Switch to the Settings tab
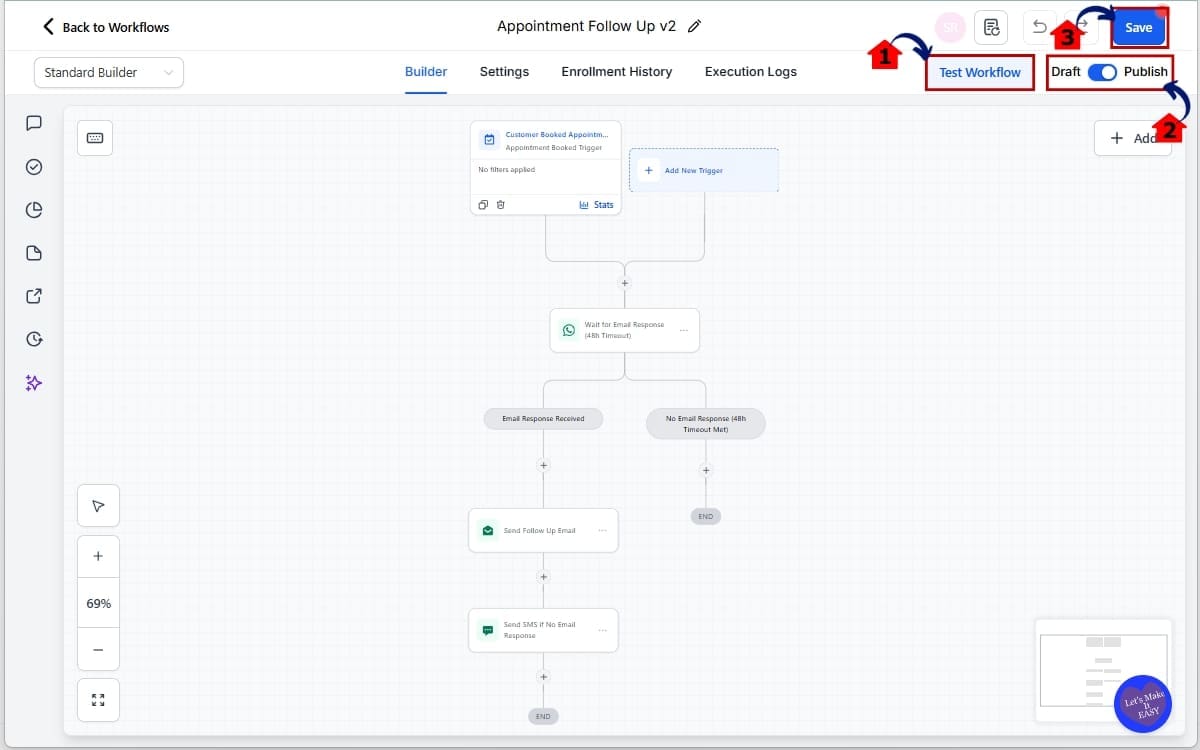Image resolution: width=1200 pixels, height=750 pixels. [504, 72]
